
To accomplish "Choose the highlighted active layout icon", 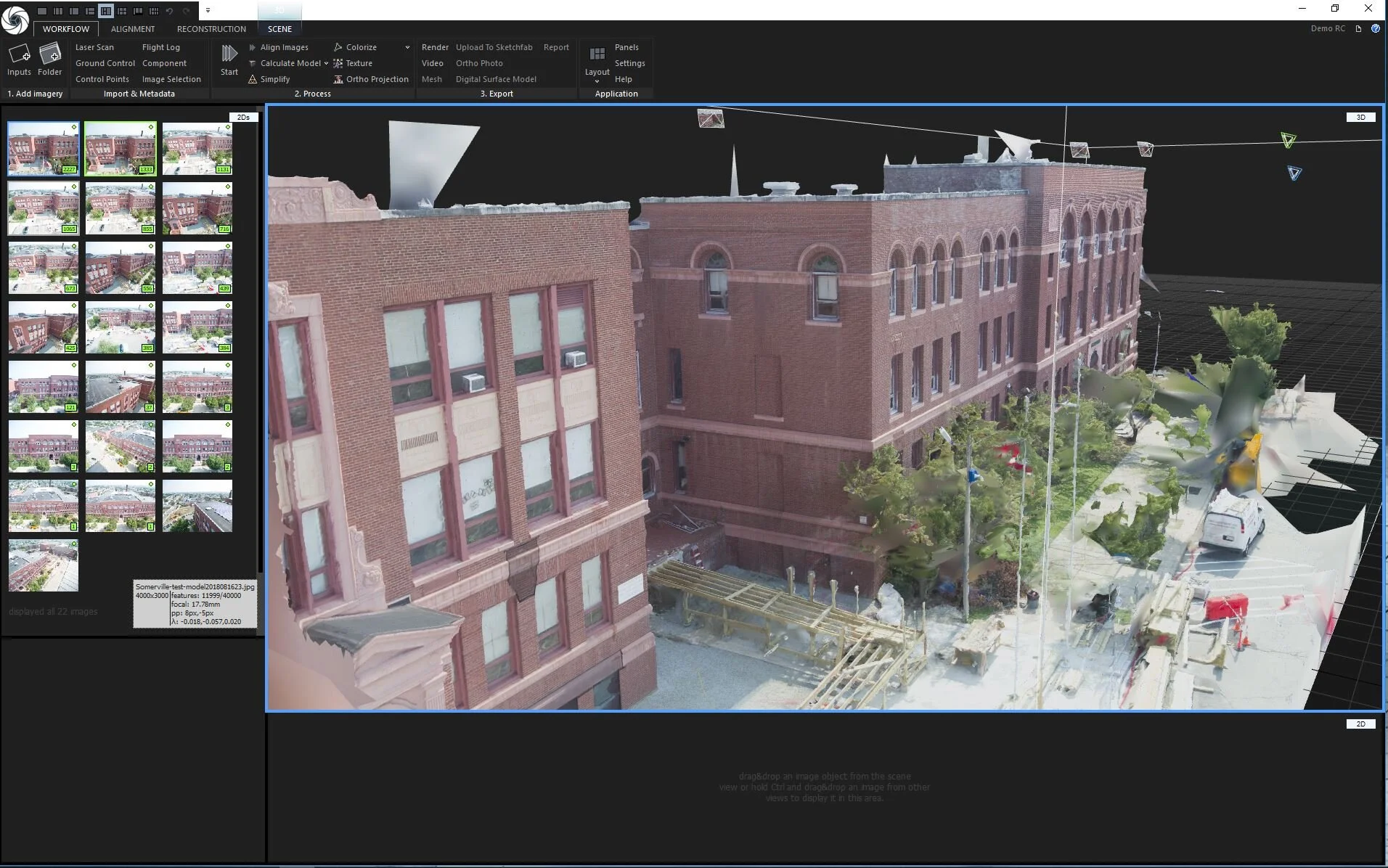I will point(106,11).
